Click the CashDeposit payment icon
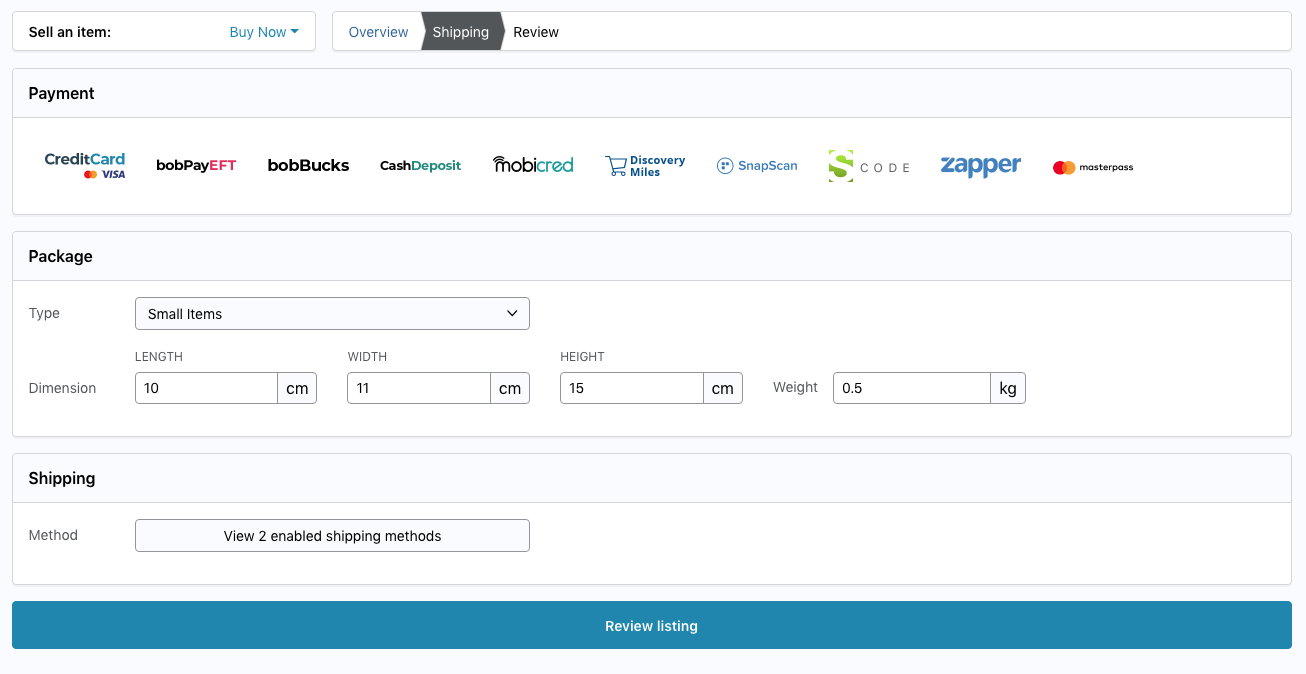 (x=420, y=165)
